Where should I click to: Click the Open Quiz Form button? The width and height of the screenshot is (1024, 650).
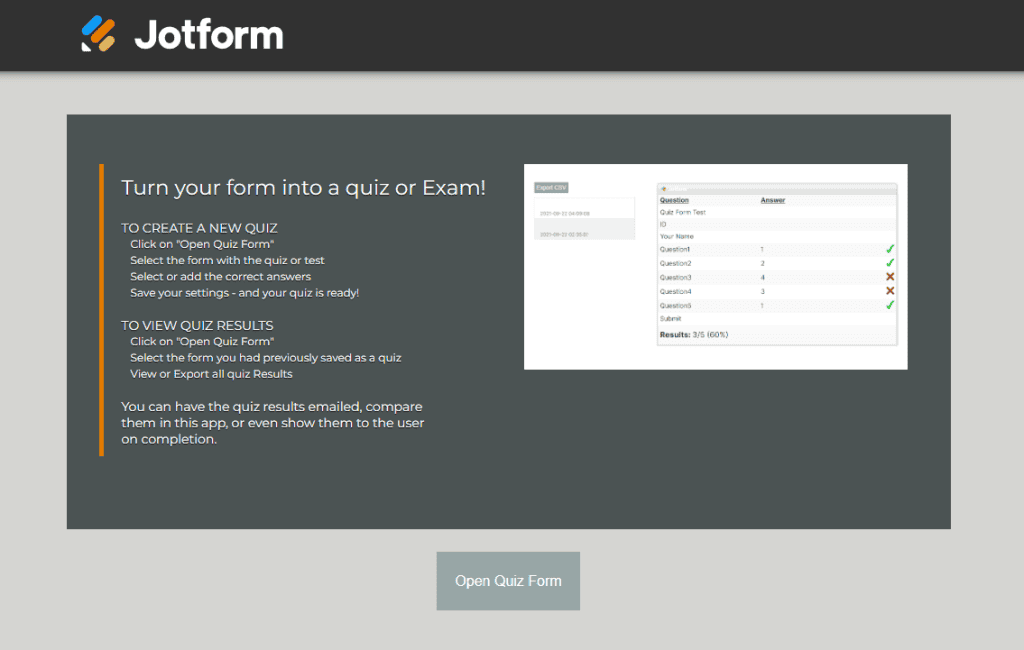508,581
